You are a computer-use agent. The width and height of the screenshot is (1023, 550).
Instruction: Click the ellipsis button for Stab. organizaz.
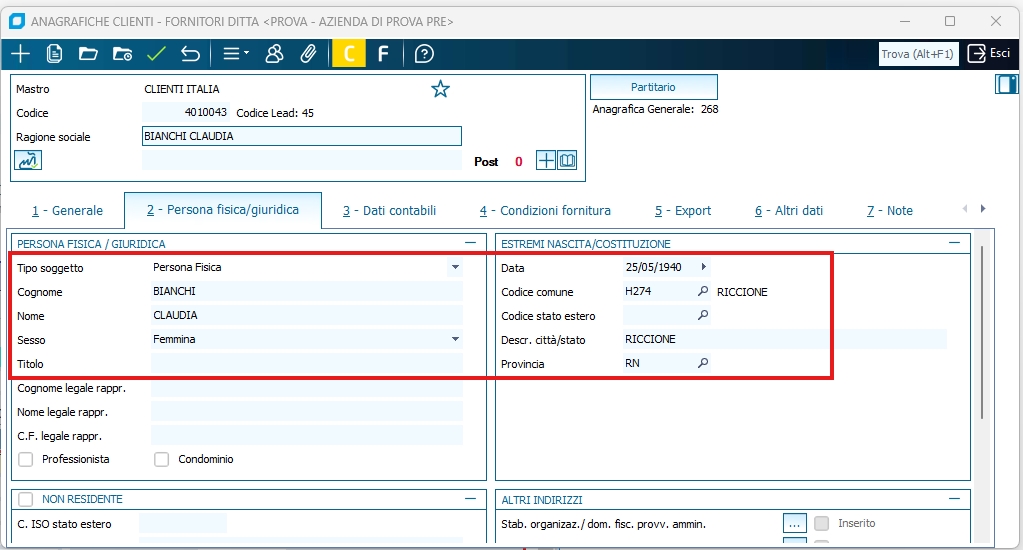(x=795, y=523)
